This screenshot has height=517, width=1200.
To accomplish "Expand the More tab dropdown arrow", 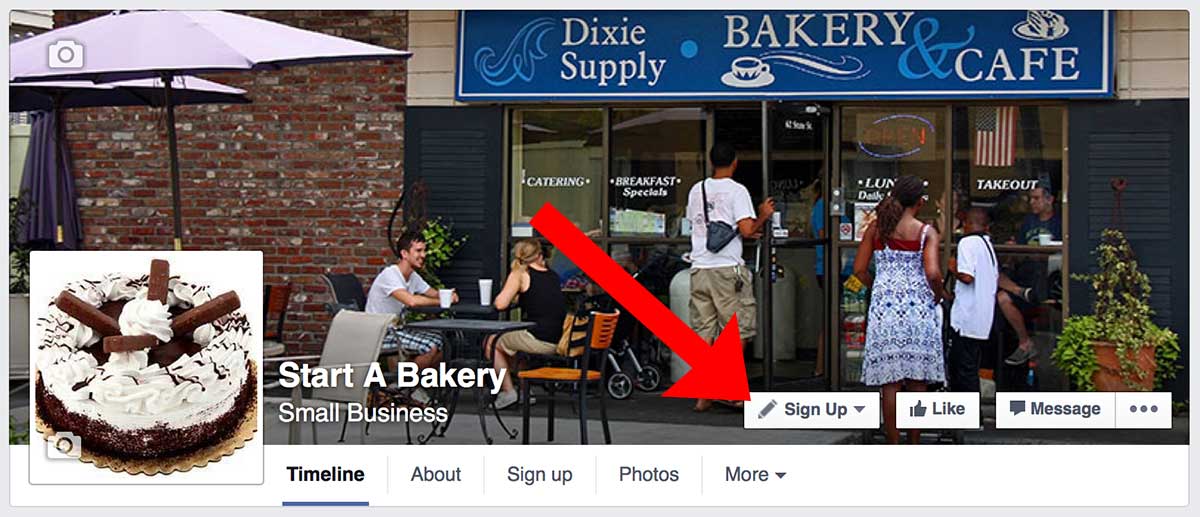I will coord(781,476).
